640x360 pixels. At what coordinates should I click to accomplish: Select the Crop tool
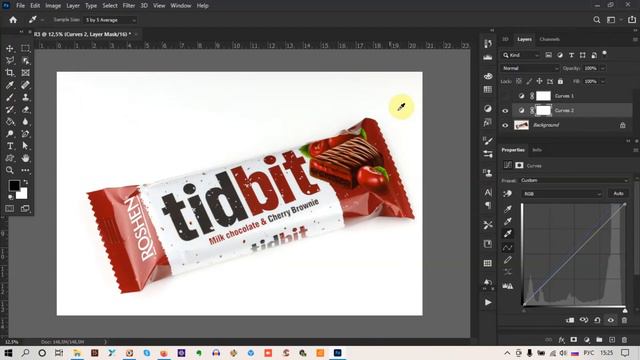click(10, 73)
